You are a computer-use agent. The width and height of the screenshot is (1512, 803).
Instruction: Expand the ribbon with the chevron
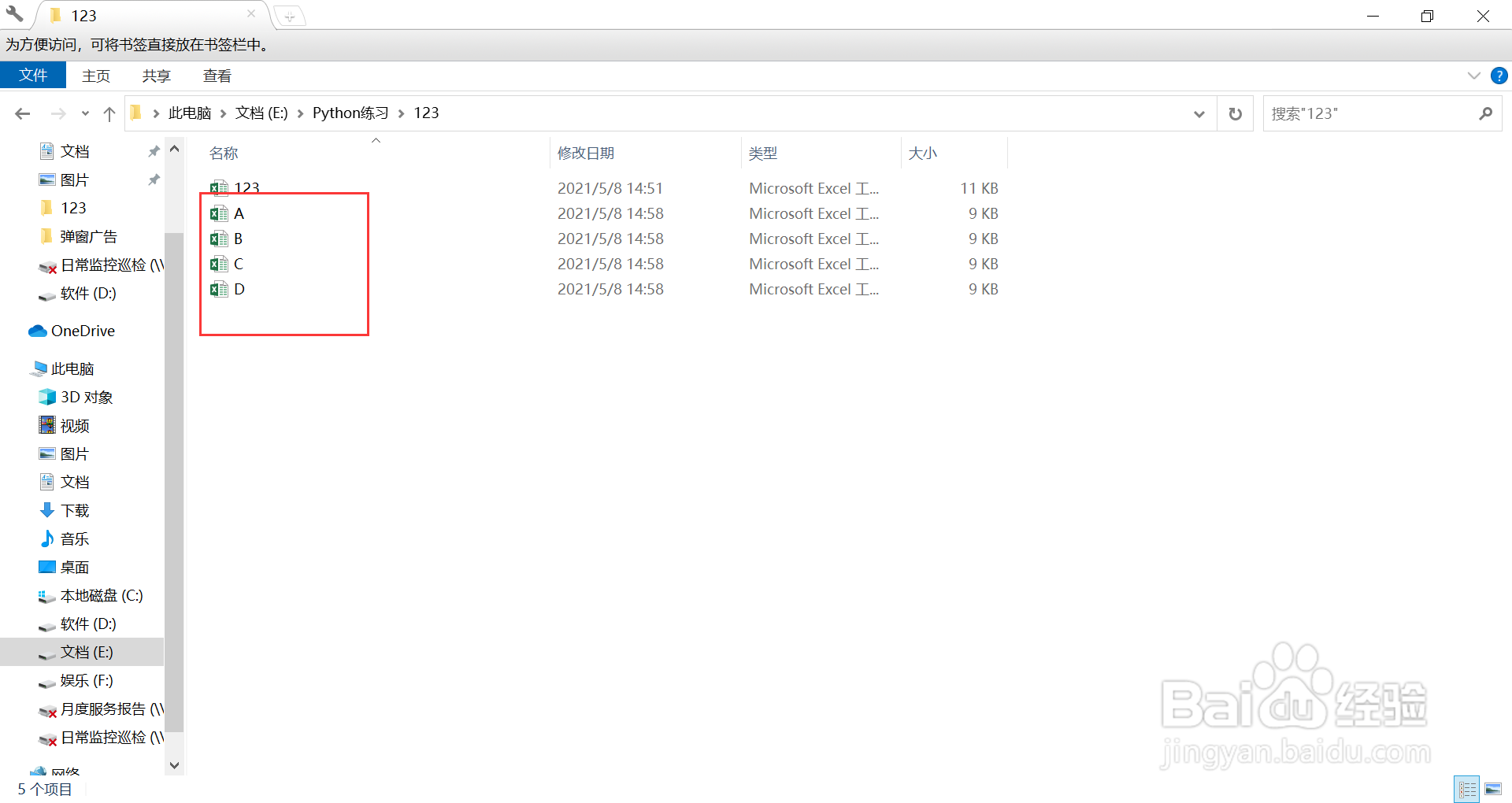(x=1474, y=76)
